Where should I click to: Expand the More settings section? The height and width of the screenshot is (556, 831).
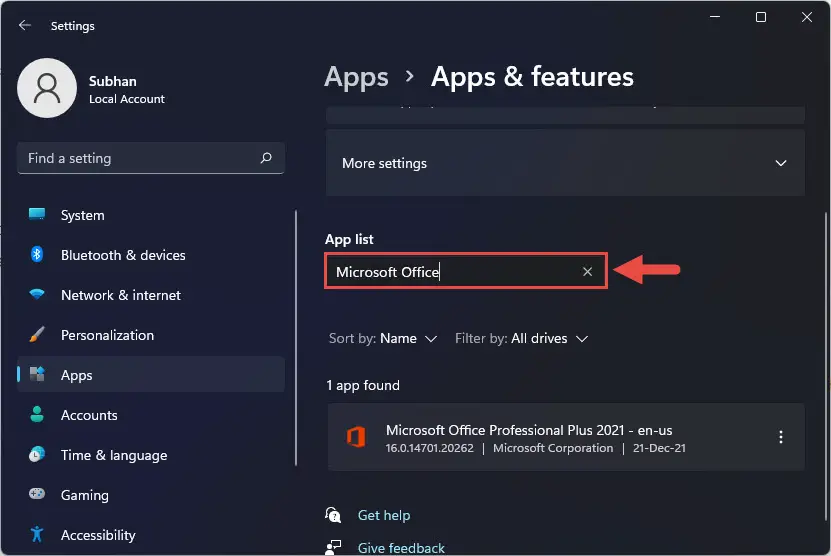point(565,163)
